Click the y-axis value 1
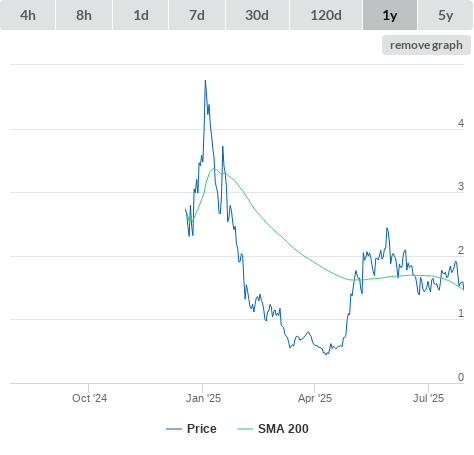 (x=461, y=313)
